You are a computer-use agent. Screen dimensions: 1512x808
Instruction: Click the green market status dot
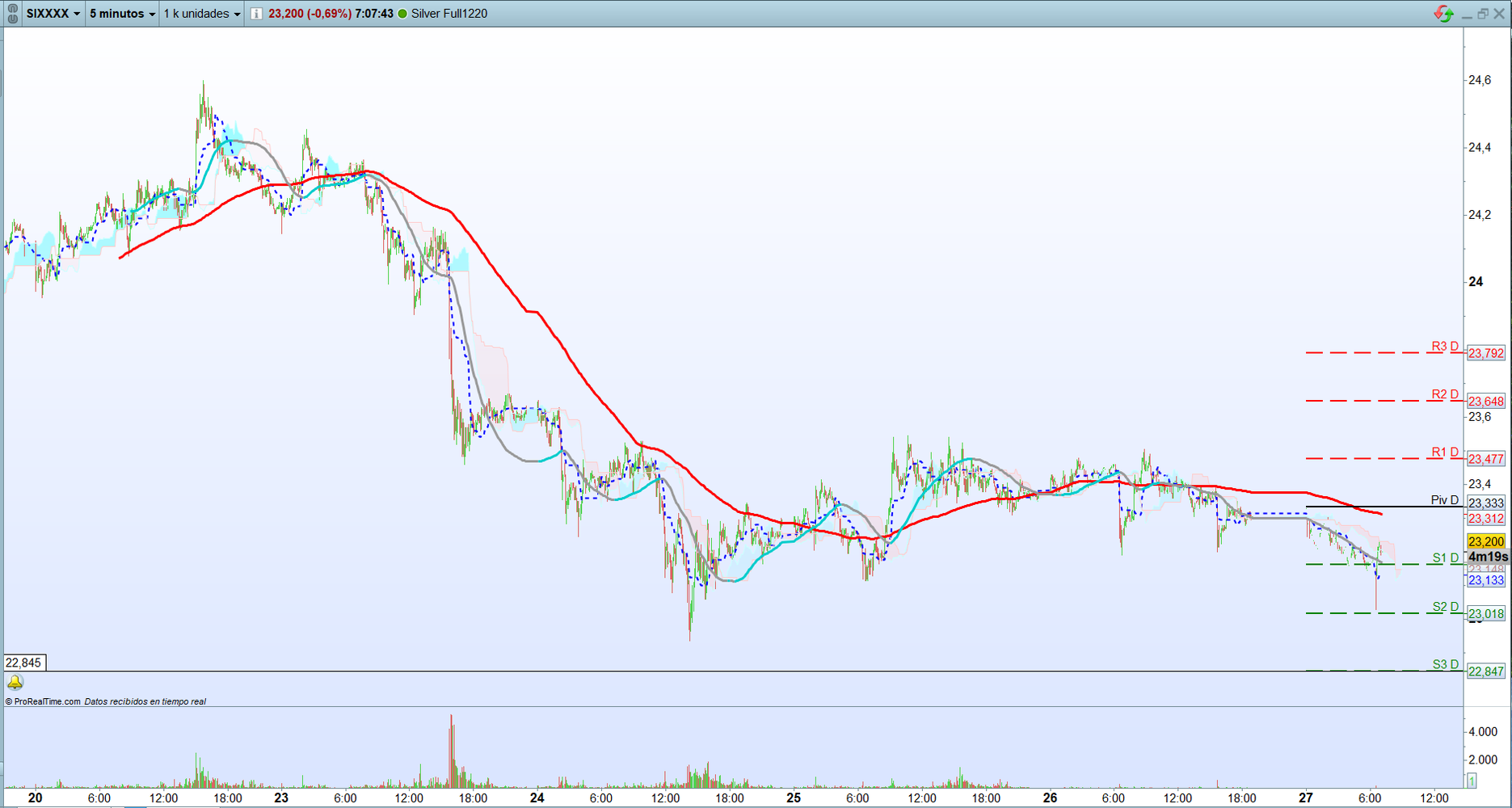coord(402,14)
